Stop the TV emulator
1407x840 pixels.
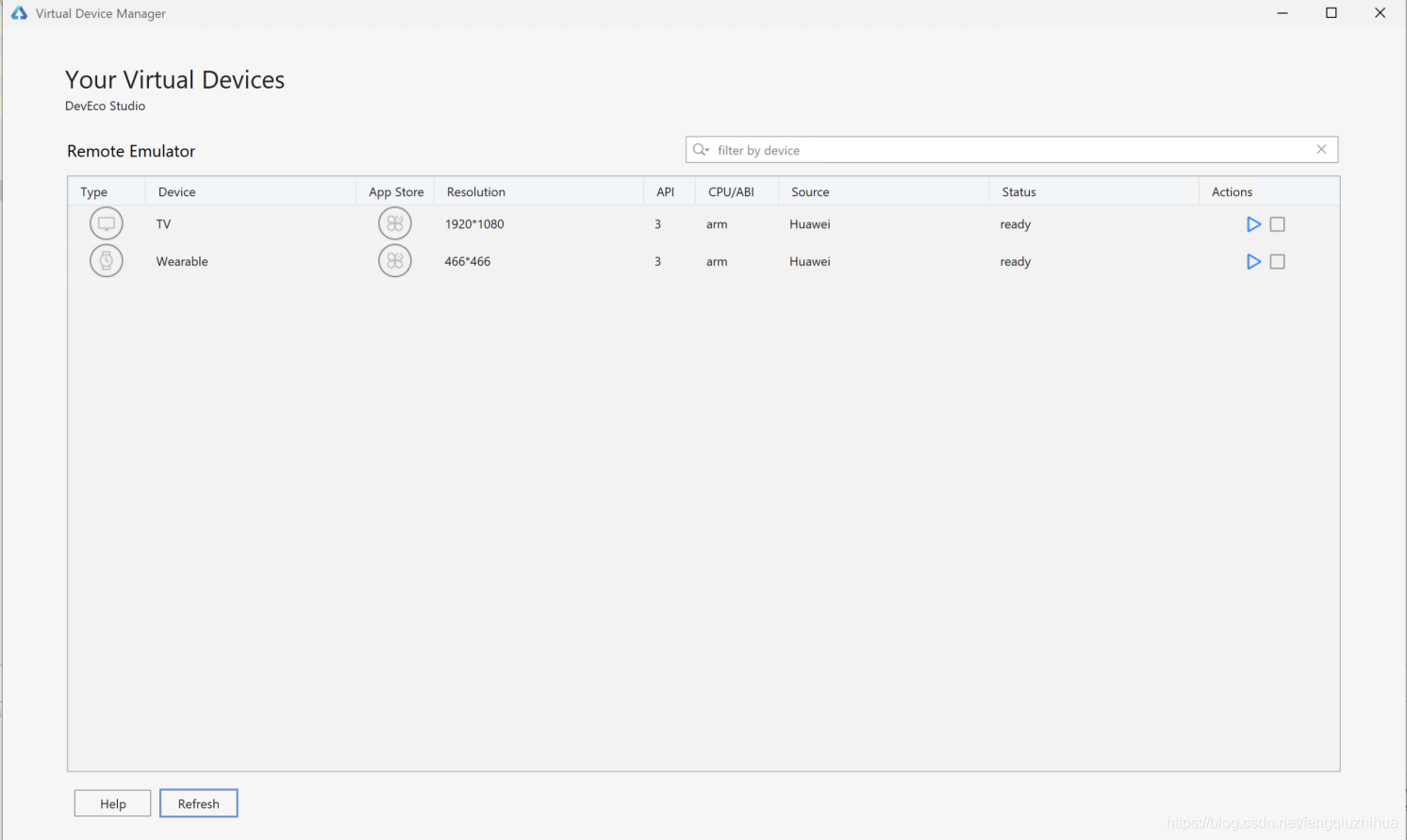pyautogui.click(x=1278, y=224)
